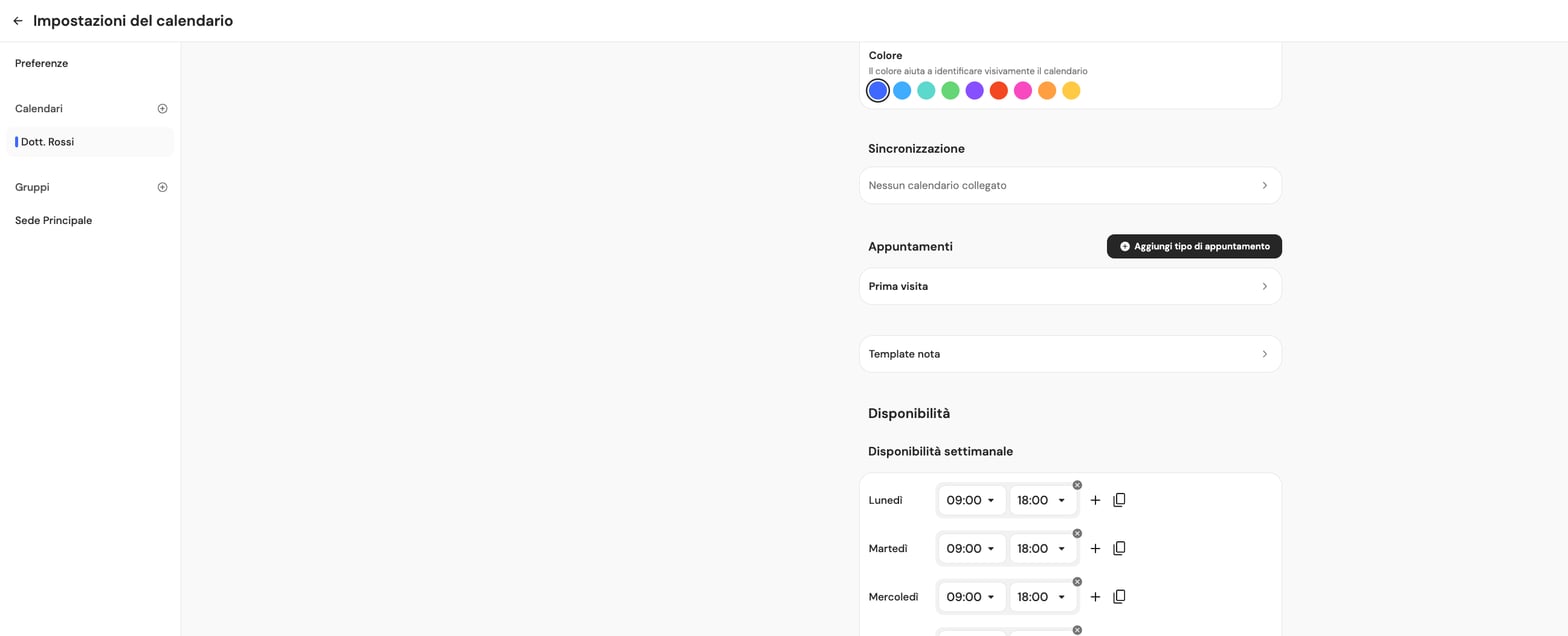
Task: Copy the Mercoledì hours to other days
Action: point(1119,596)
